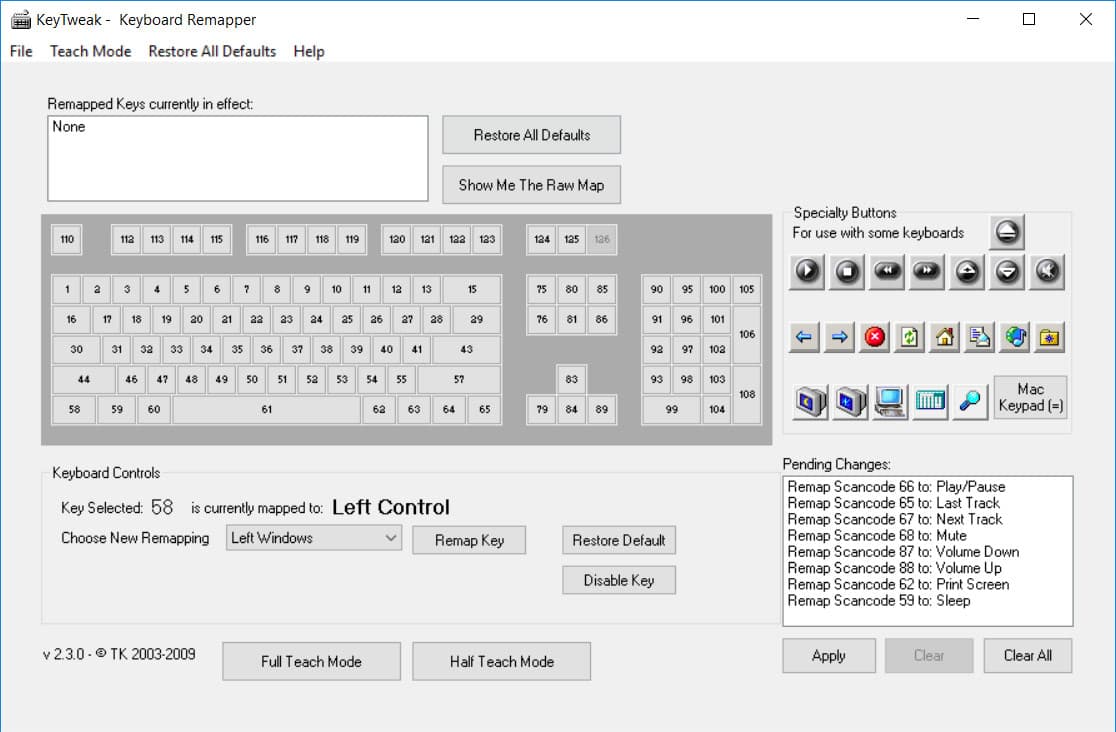1116x732 pixels.
Task: Click Show Me The Raw Map
Action: [x=531, y=185]
